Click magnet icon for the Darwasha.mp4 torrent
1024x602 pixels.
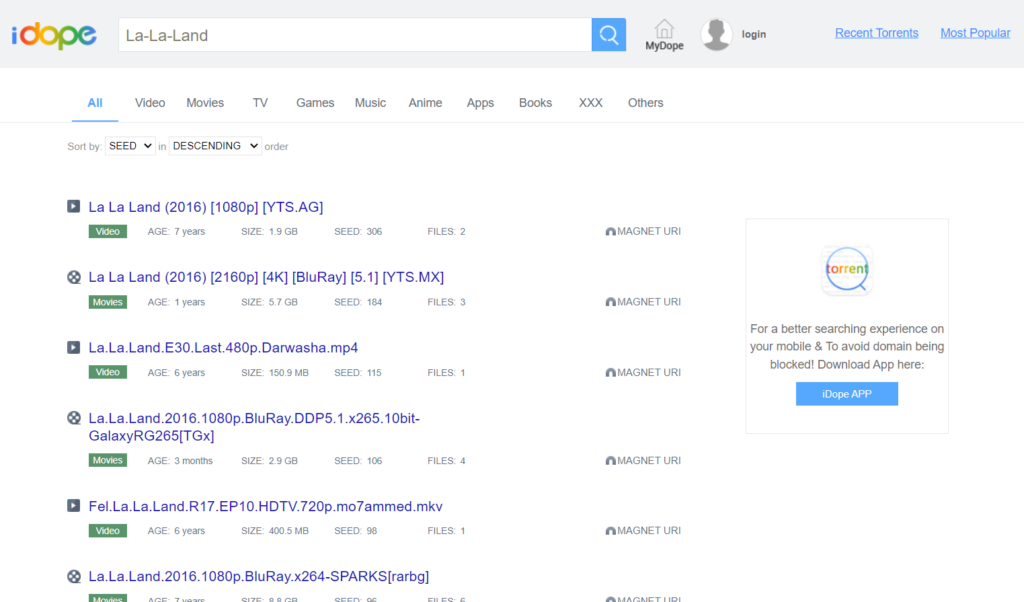coord(611,373)
